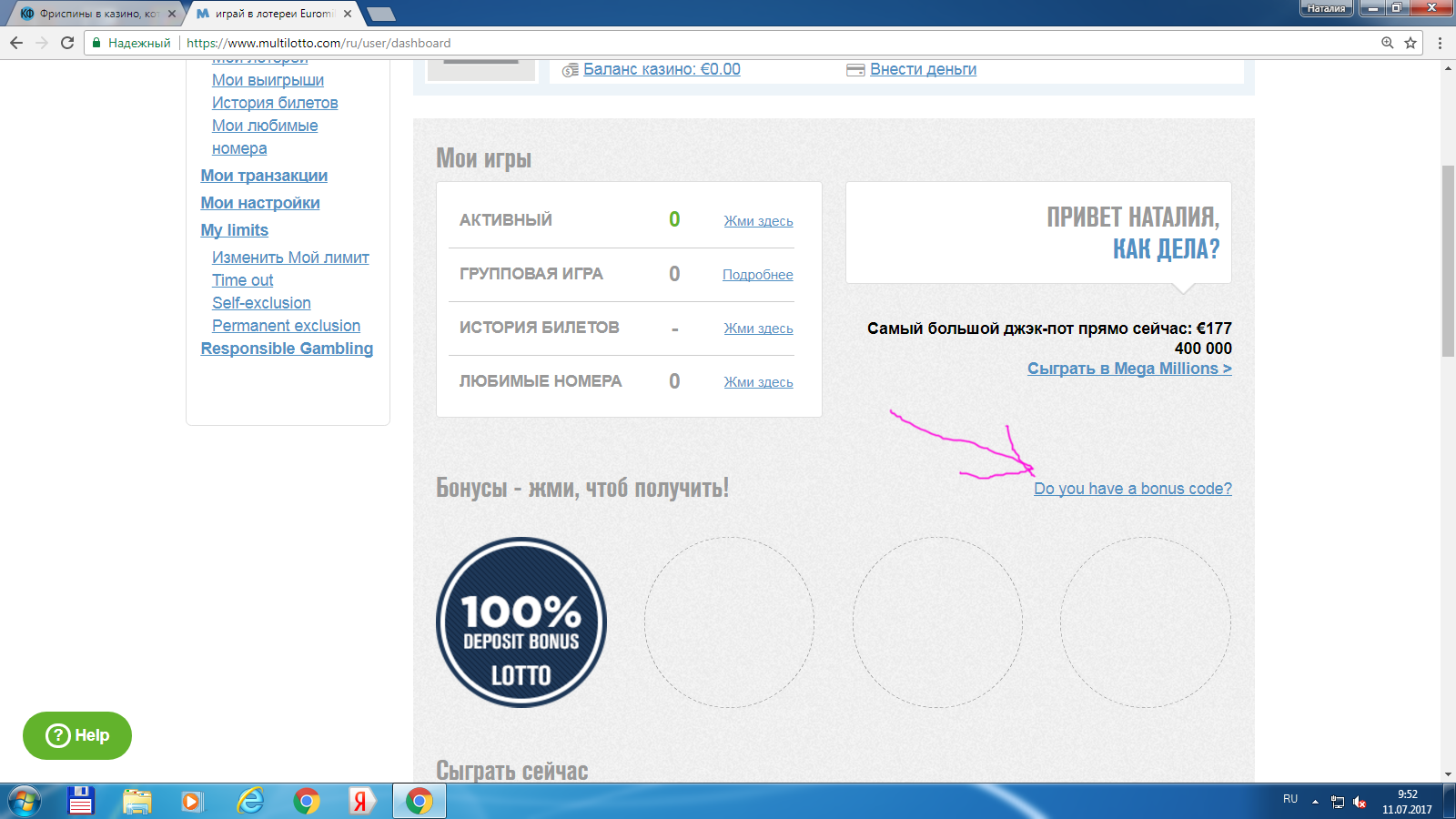The width and height of the screenshot is (1456, 819).
Task: Close the 'Фриспины в казино' tab
Action: [172, 14]
